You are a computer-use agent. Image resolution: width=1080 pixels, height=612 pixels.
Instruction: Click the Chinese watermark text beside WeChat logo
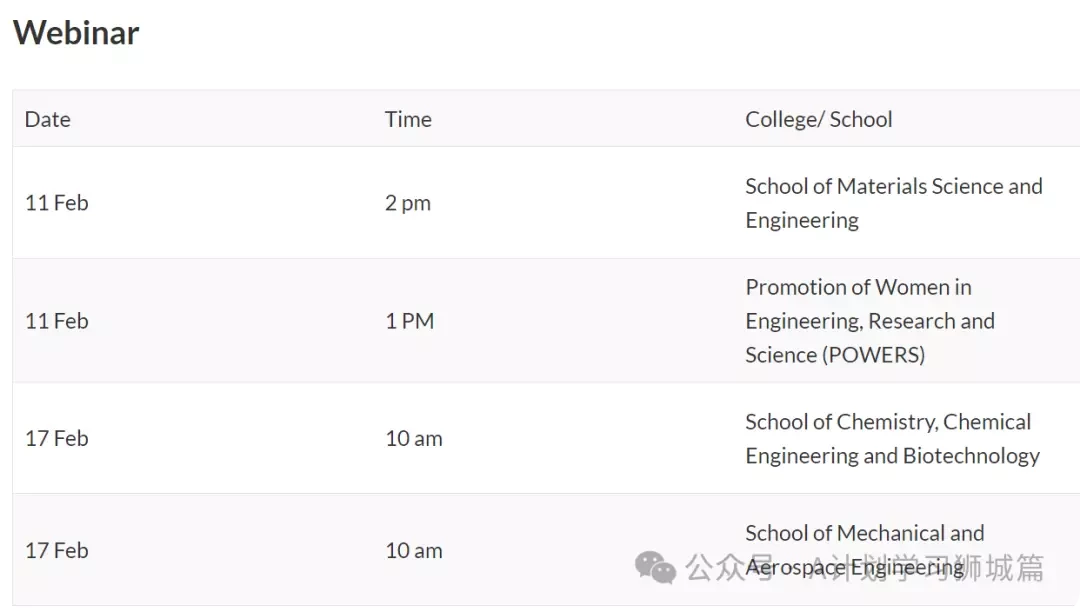[864, 568]
